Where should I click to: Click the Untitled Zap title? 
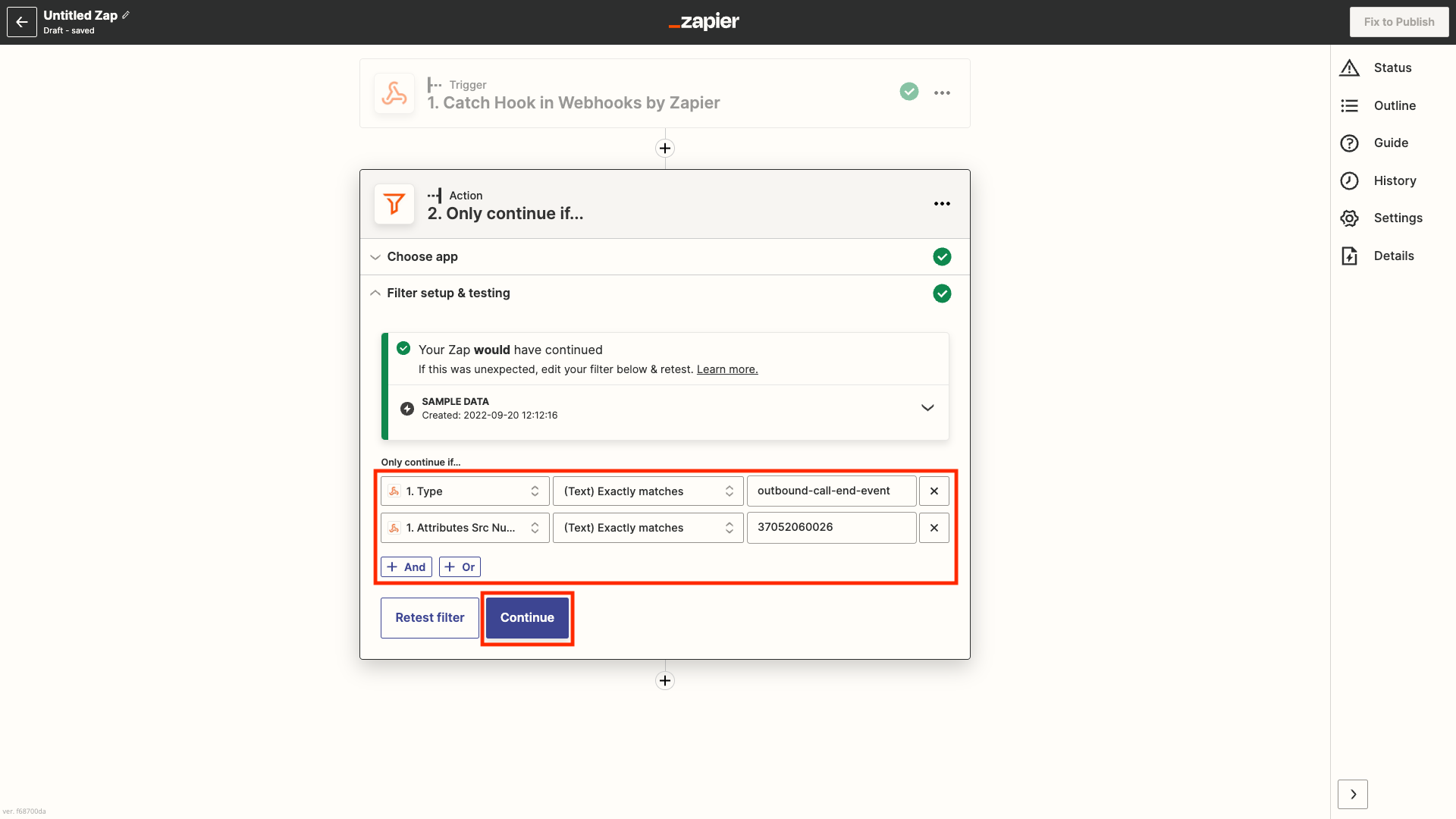[x=80, y=15]
